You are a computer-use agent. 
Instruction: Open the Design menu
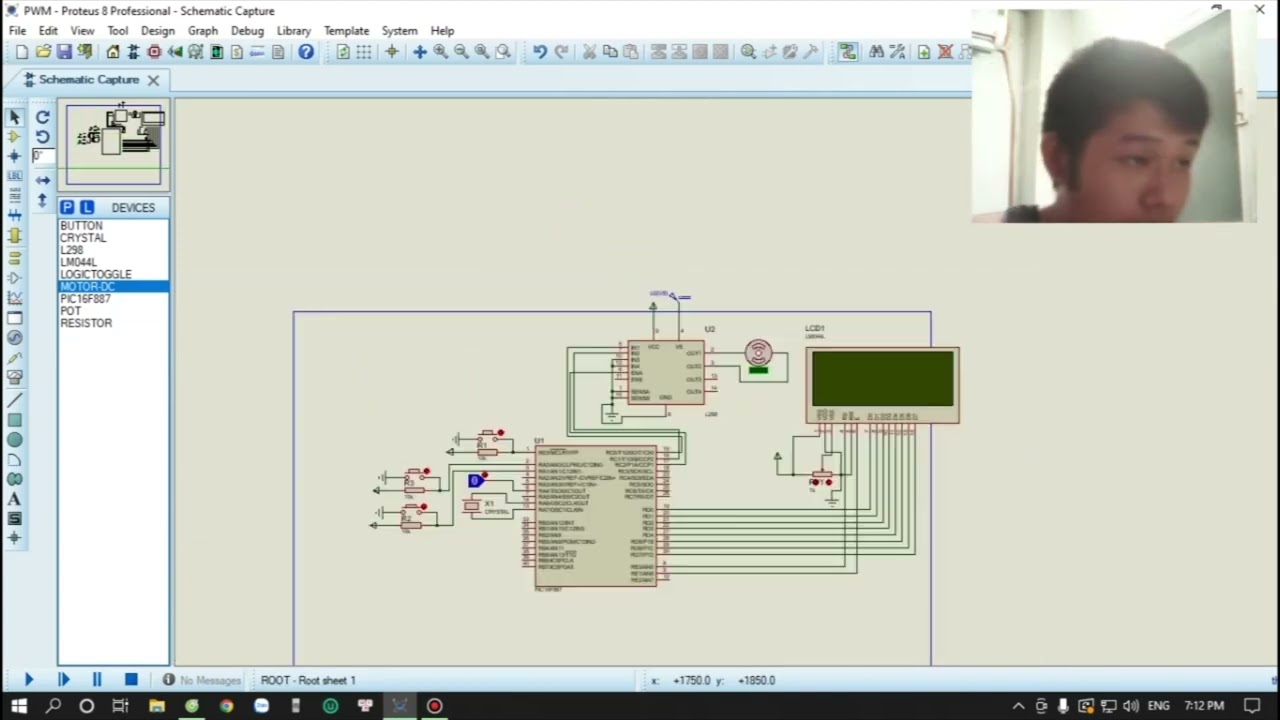pyautogui.click(x=157, y=31)
